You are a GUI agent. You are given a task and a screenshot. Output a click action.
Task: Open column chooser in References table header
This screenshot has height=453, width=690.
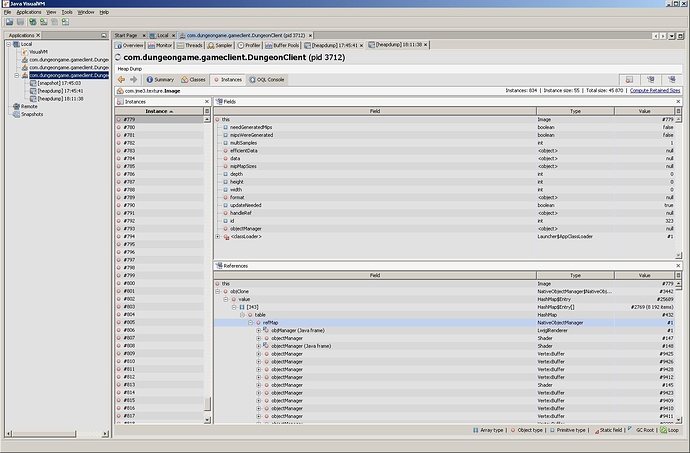click(678, 276)
